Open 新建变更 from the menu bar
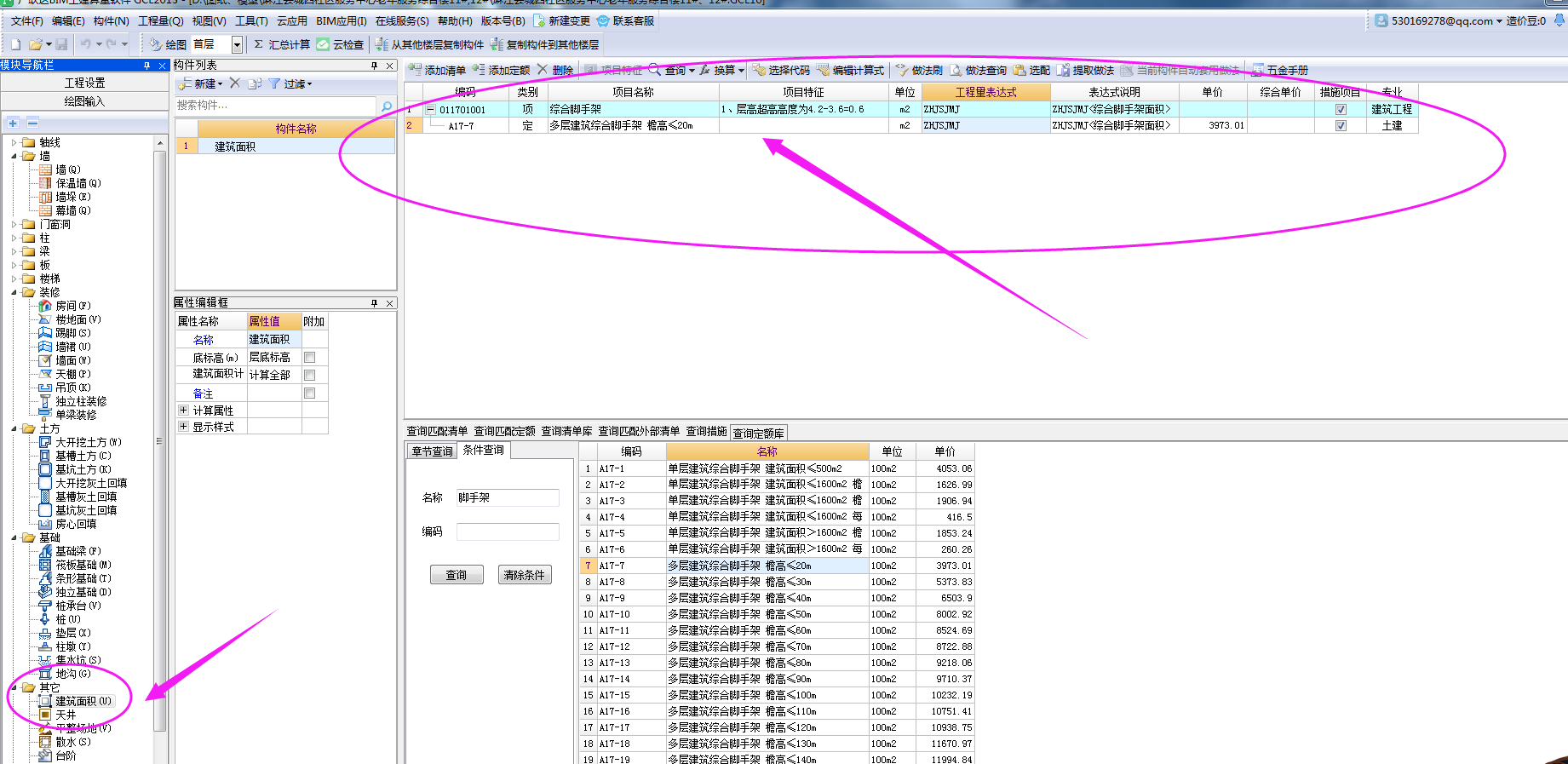The image size is (1568, 764). (561, 20)
